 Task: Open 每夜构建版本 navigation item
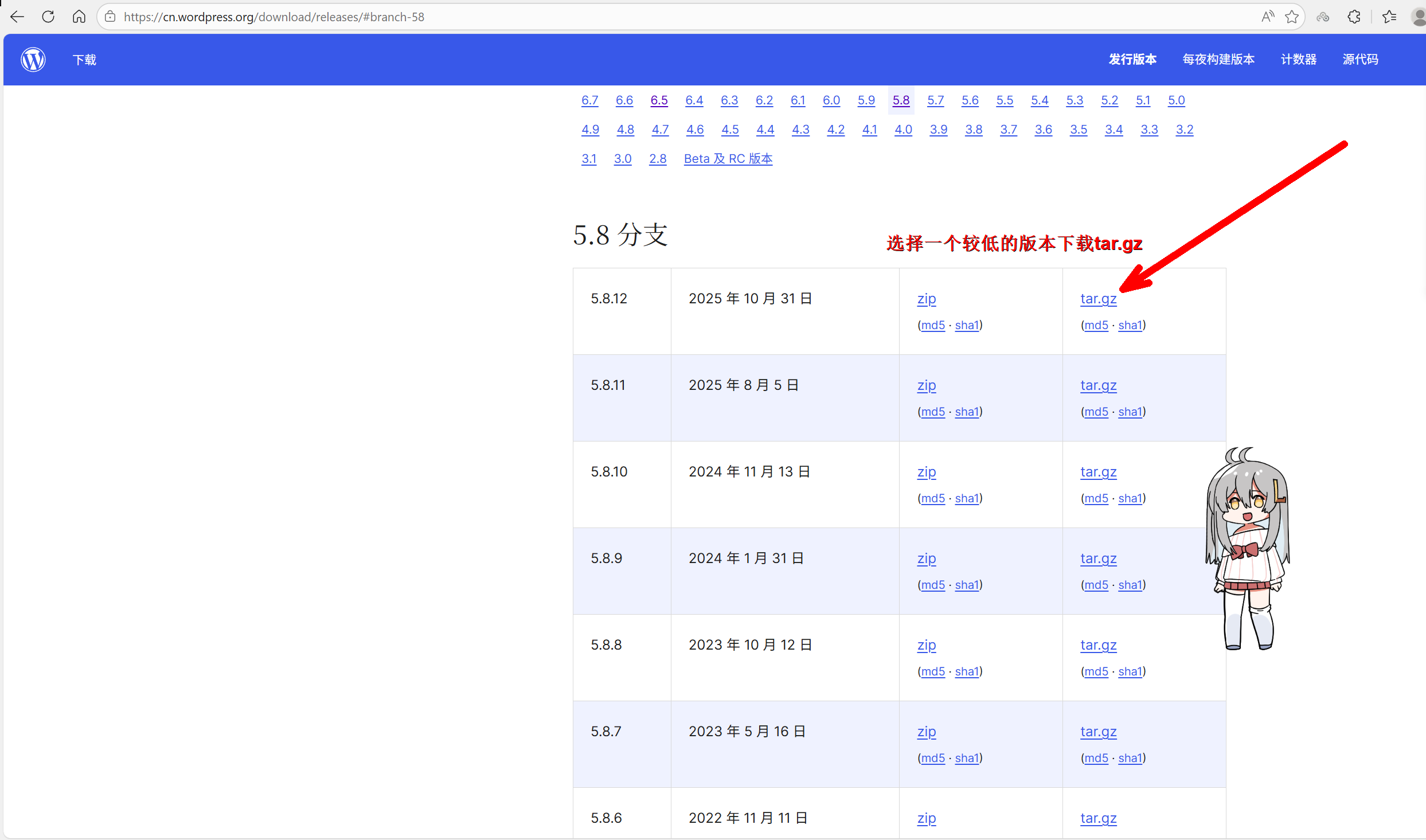[x=1218, y=60]
